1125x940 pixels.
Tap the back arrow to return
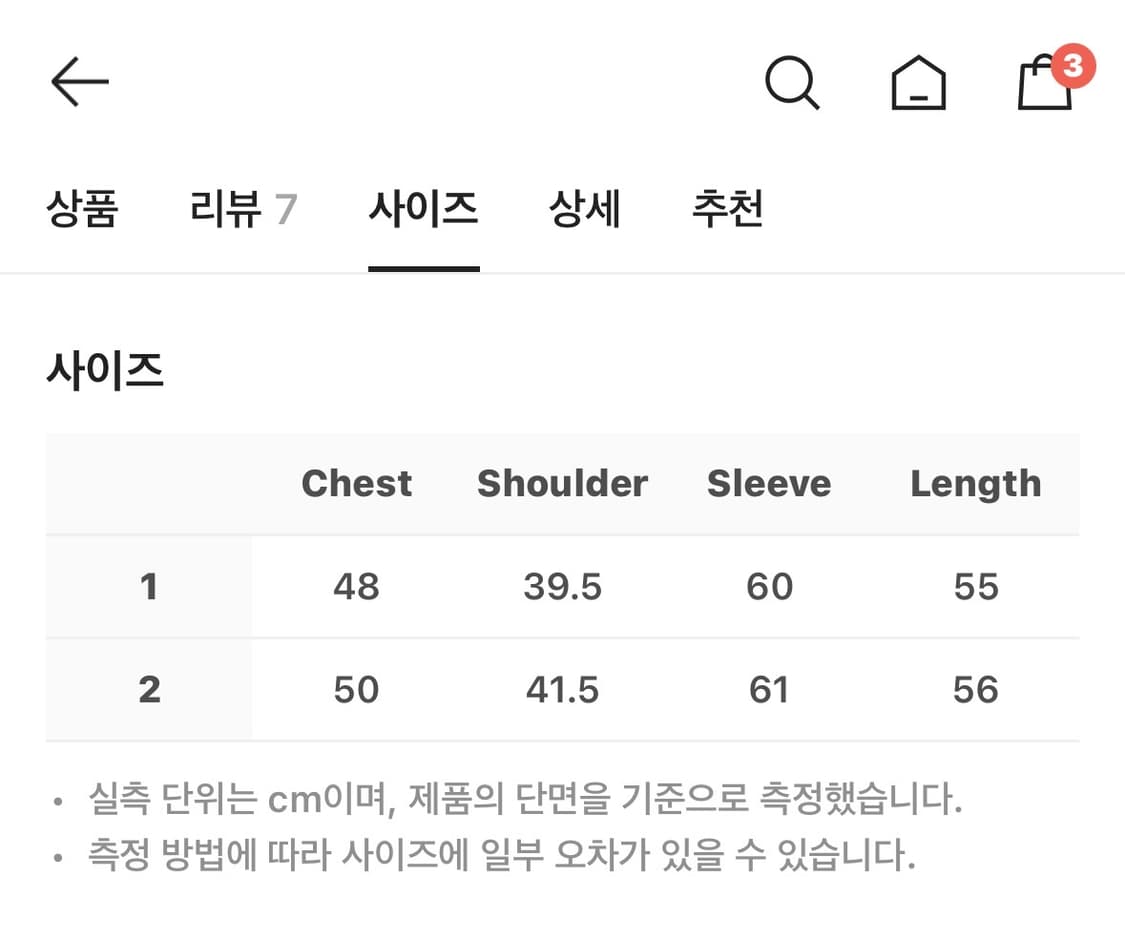tap(78, 82)
